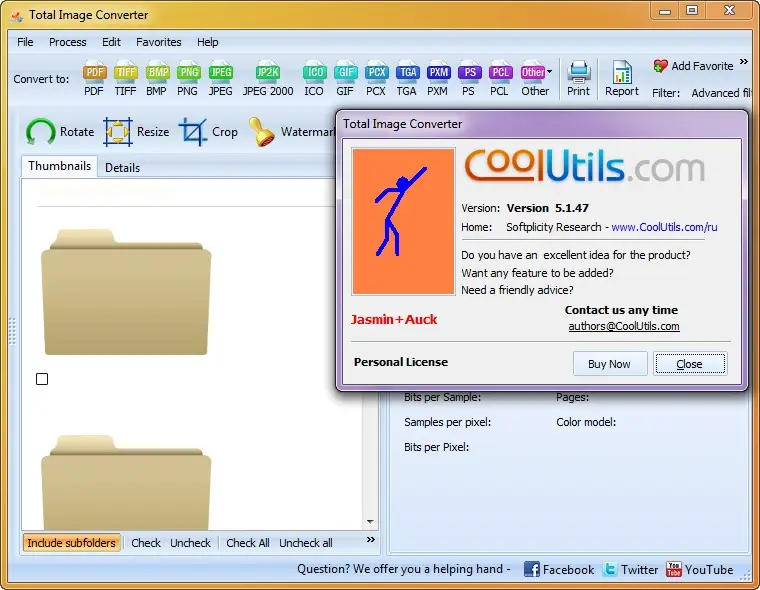Expand main toolbar overflow chevron
The width and height of the screenshot is (760, 590).
[x=744, y=62]
